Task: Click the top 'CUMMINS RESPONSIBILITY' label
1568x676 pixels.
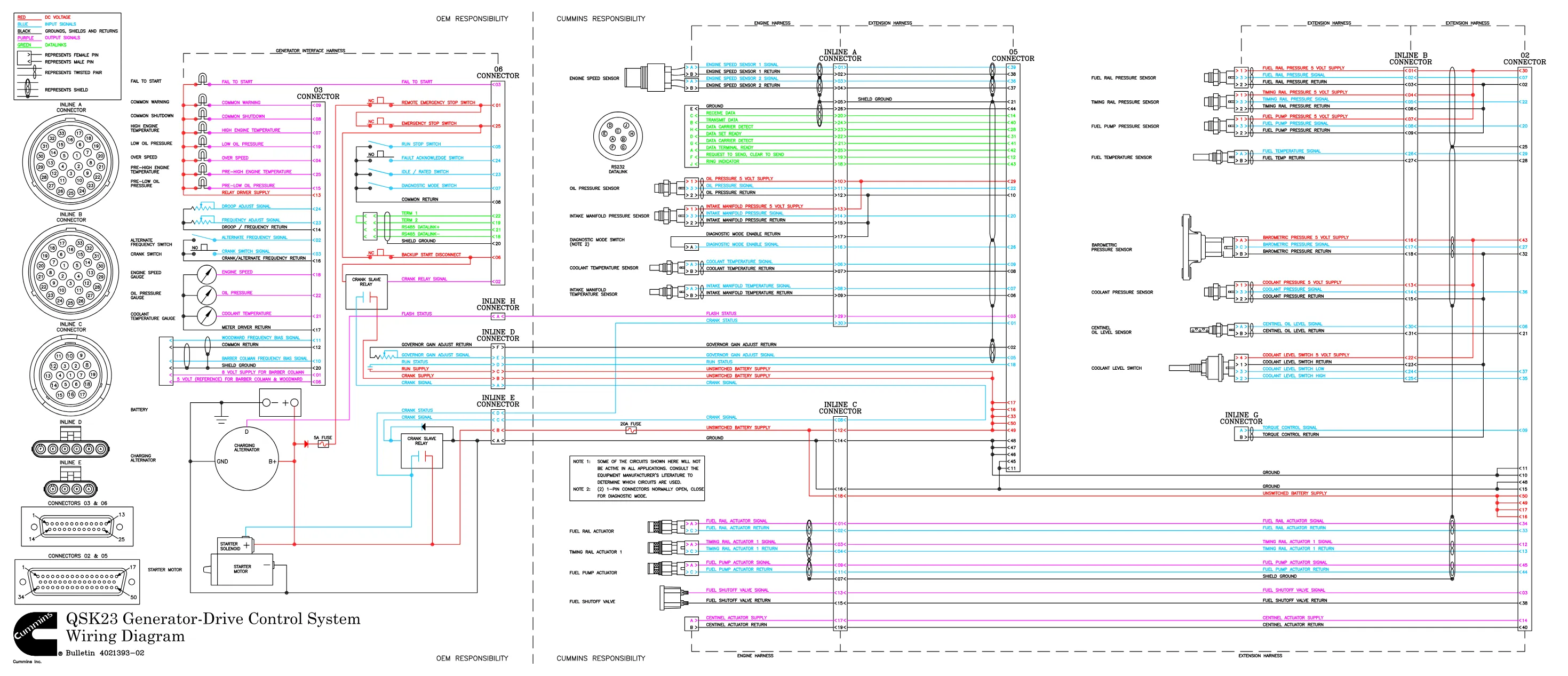Action: pos(601,19)
